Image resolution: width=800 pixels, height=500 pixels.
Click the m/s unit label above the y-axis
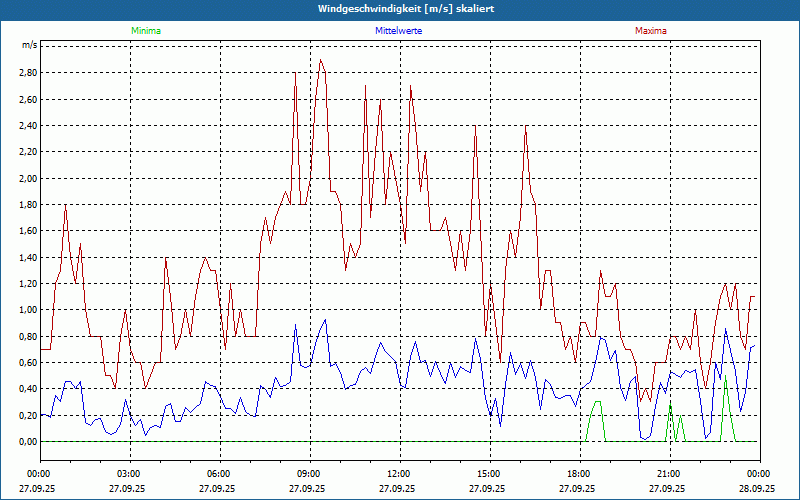(29, 46)
